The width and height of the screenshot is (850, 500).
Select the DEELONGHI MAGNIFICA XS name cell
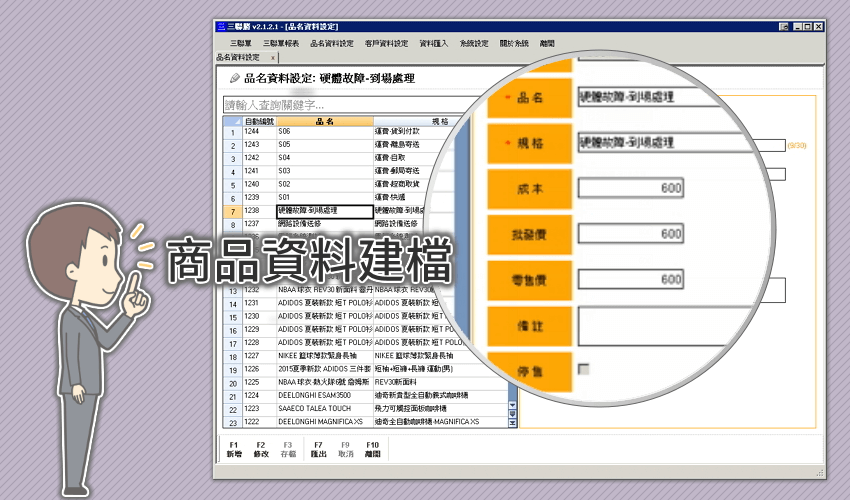pyautogui.click(x=325, y=422)
